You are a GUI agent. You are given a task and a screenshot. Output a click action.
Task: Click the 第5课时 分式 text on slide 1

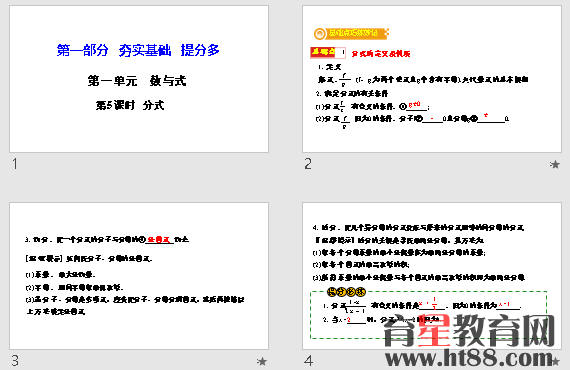[x=130, y=105]
